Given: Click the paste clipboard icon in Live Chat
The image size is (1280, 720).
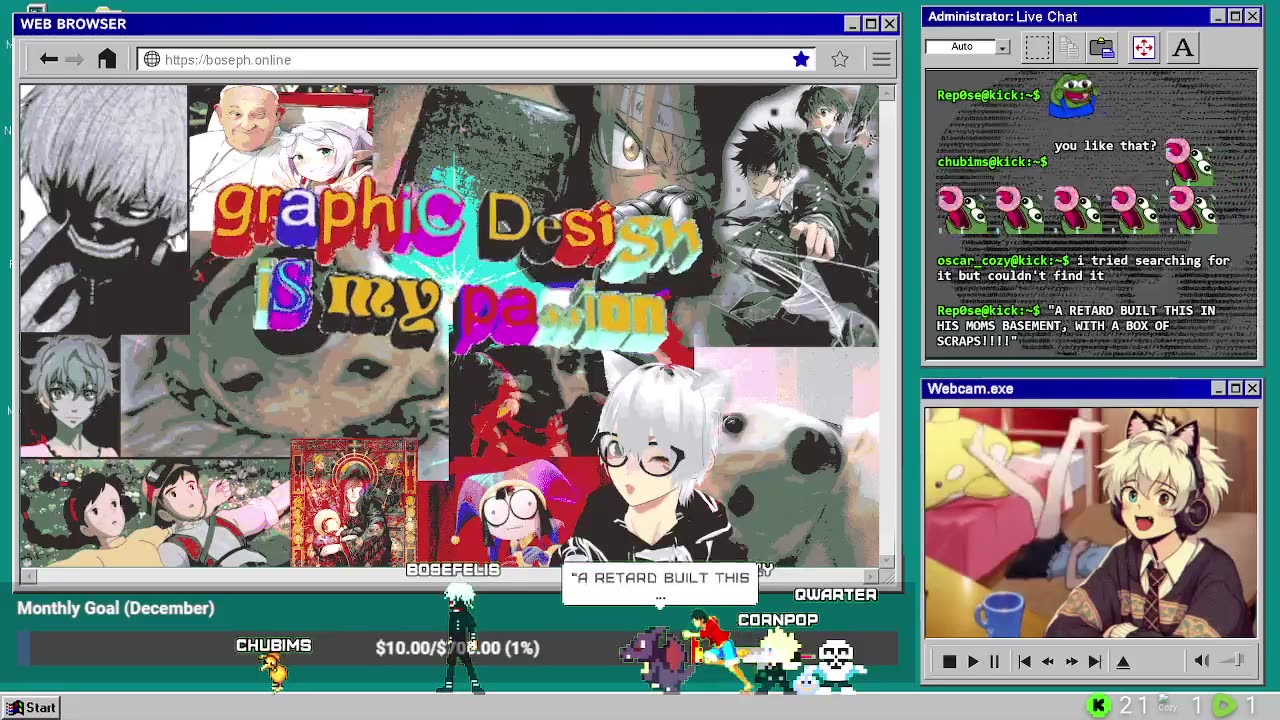Looking at the screenshot, I should (x=1102, y=47).
